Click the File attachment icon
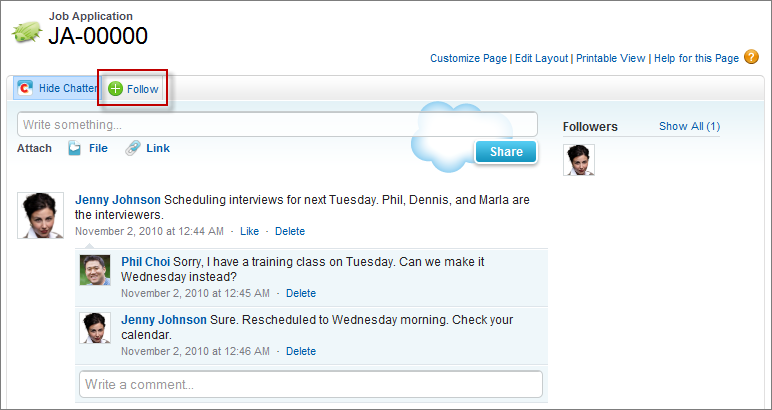This screenshot has height=410, width=772. [74, 148]
